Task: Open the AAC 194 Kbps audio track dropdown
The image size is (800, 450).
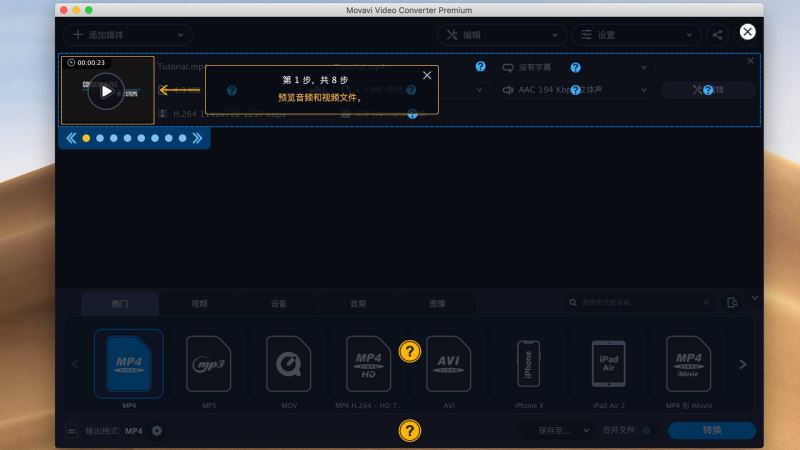Action: (x=574, y=90)
